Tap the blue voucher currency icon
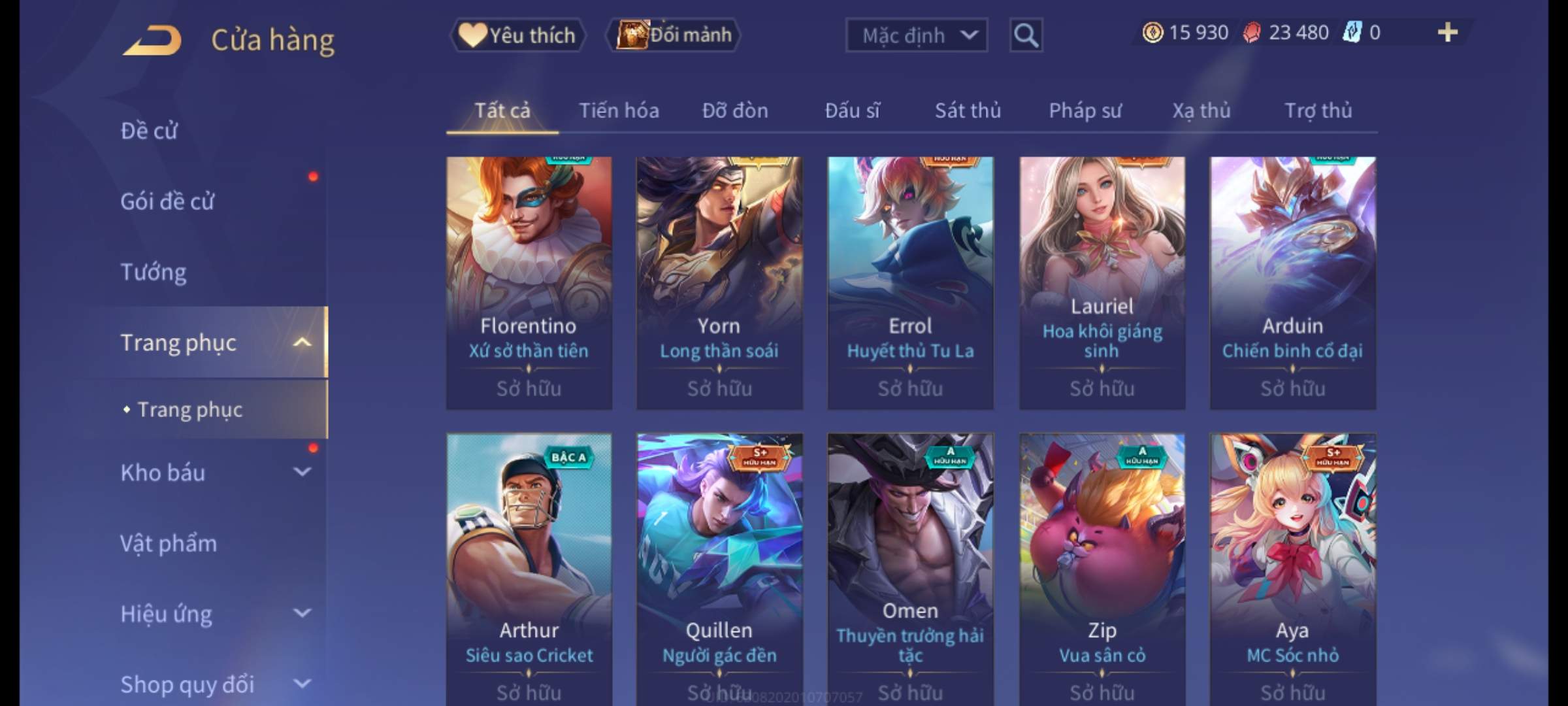This screenshot has height=706, width=1568. click(1352, 33)
